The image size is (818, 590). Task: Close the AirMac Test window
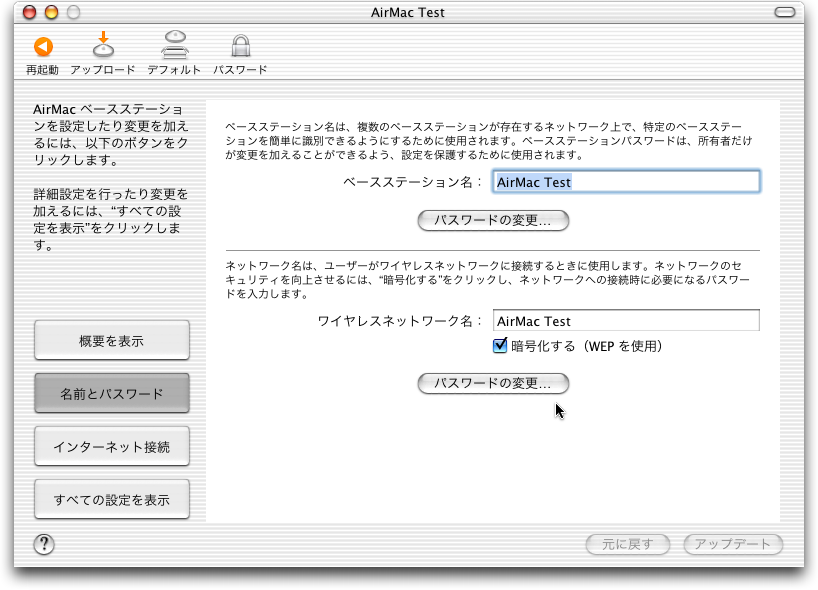click(29, 13)
